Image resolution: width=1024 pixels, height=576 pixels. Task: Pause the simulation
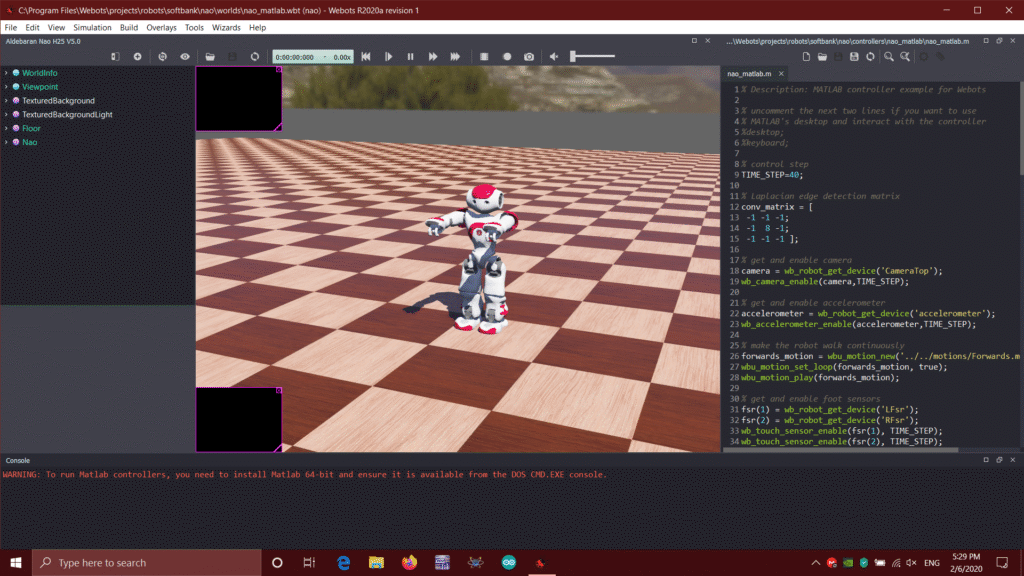click(410, 57)
